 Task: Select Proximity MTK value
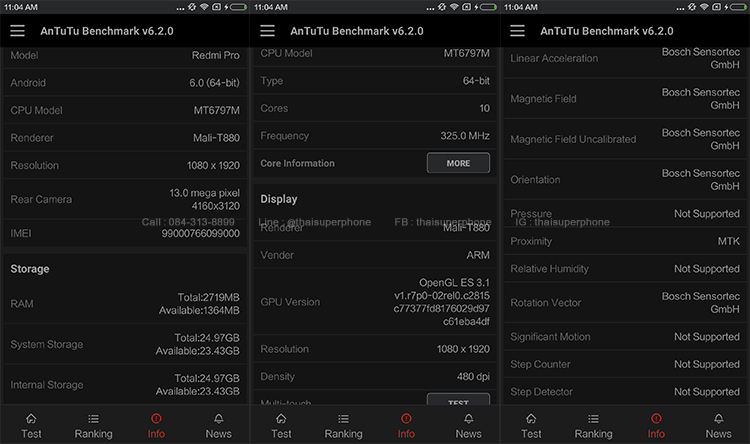[x=728, y=242]
